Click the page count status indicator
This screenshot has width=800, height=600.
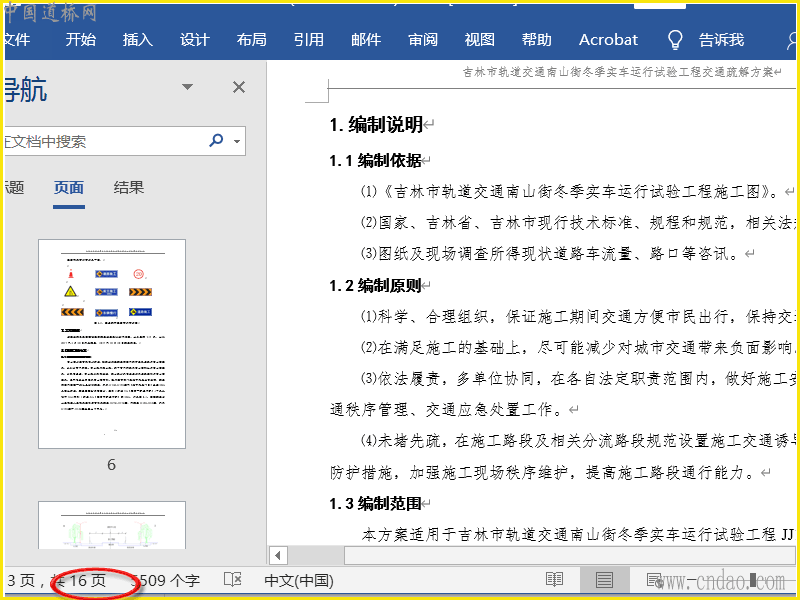(56, 581)
